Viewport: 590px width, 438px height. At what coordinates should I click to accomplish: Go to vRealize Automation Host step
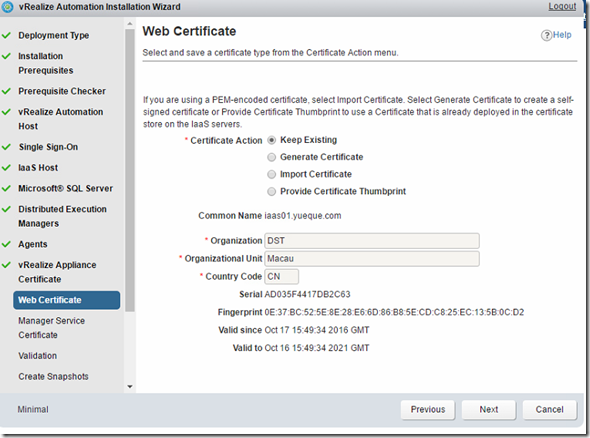pos(61,119)
